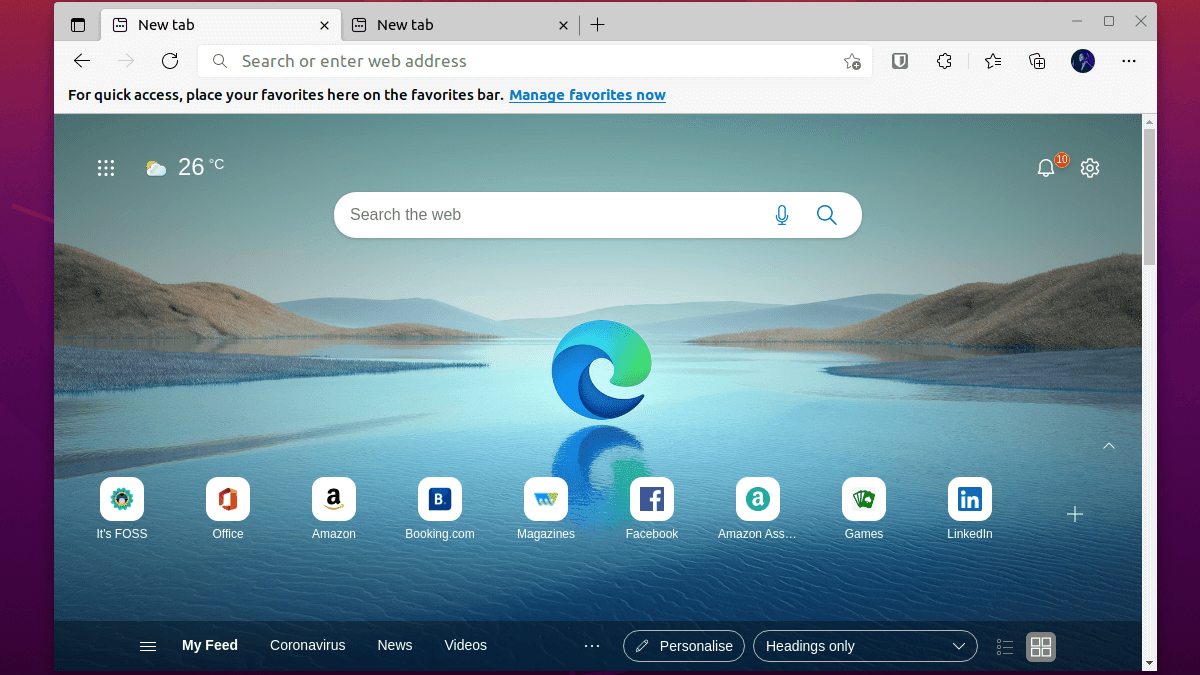Add this page to favorites star
Screen dimensions: 1200x675
(x=852, y=61)
